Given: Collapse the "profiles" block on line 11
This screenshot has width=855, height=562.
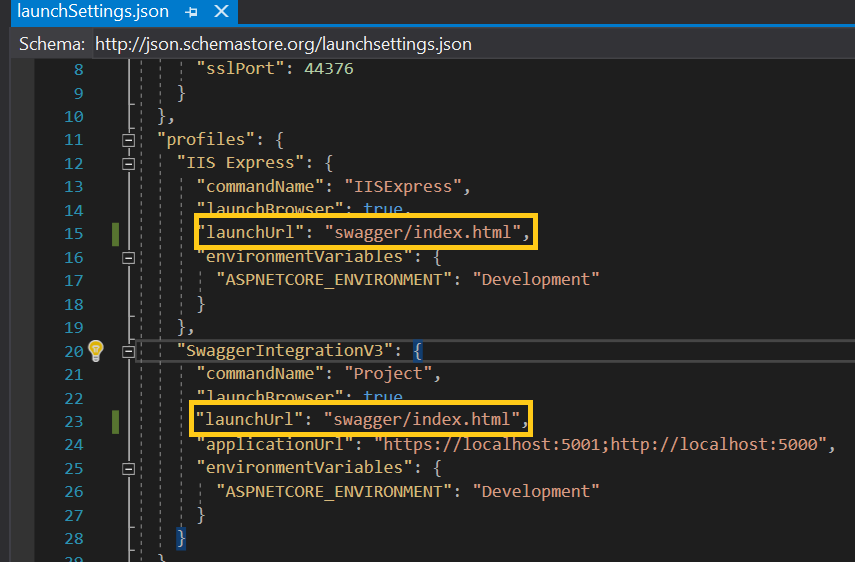Looking at the screenshot, I should tap(128, 140).
